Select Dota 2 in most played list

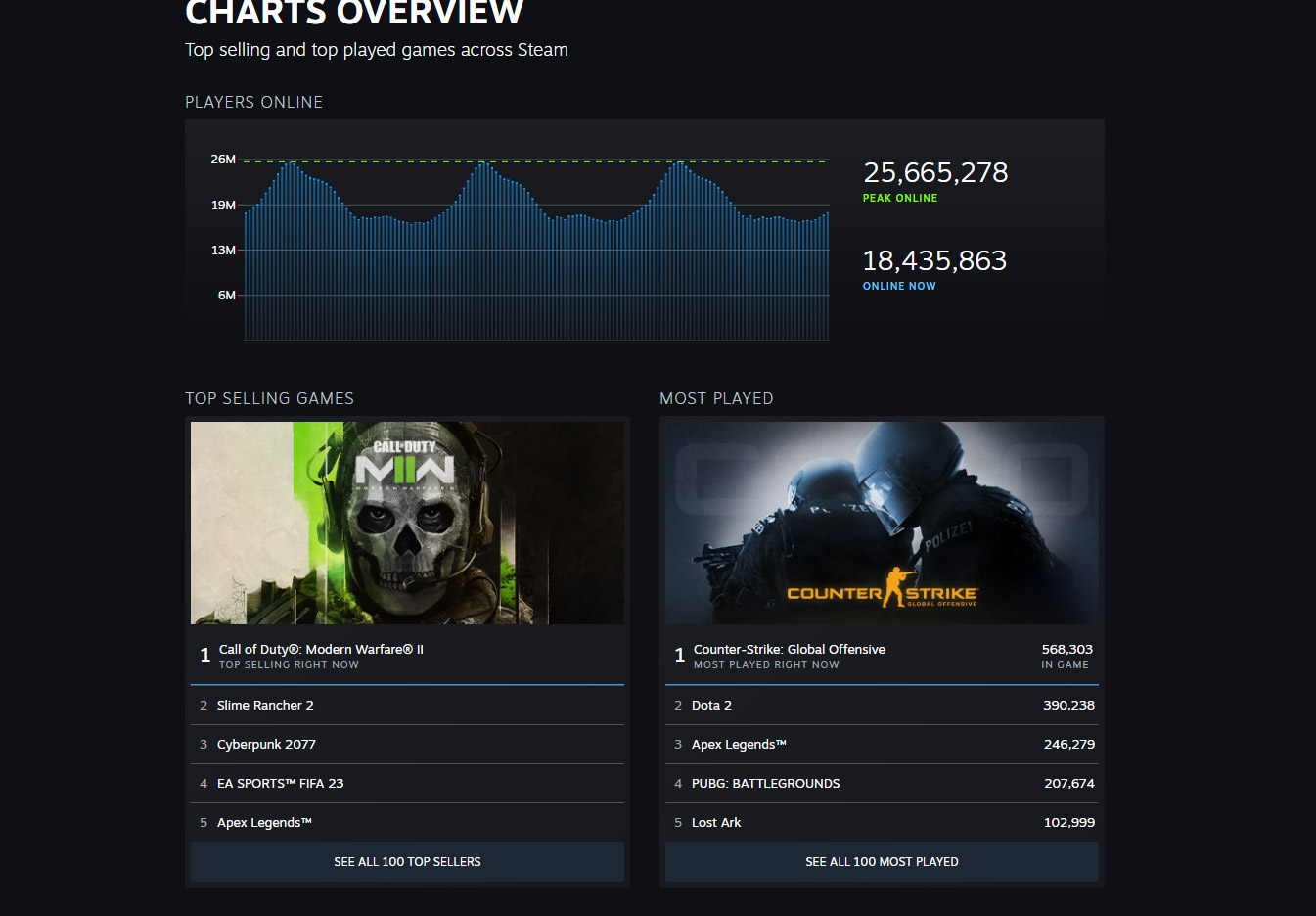pos(711,706)
